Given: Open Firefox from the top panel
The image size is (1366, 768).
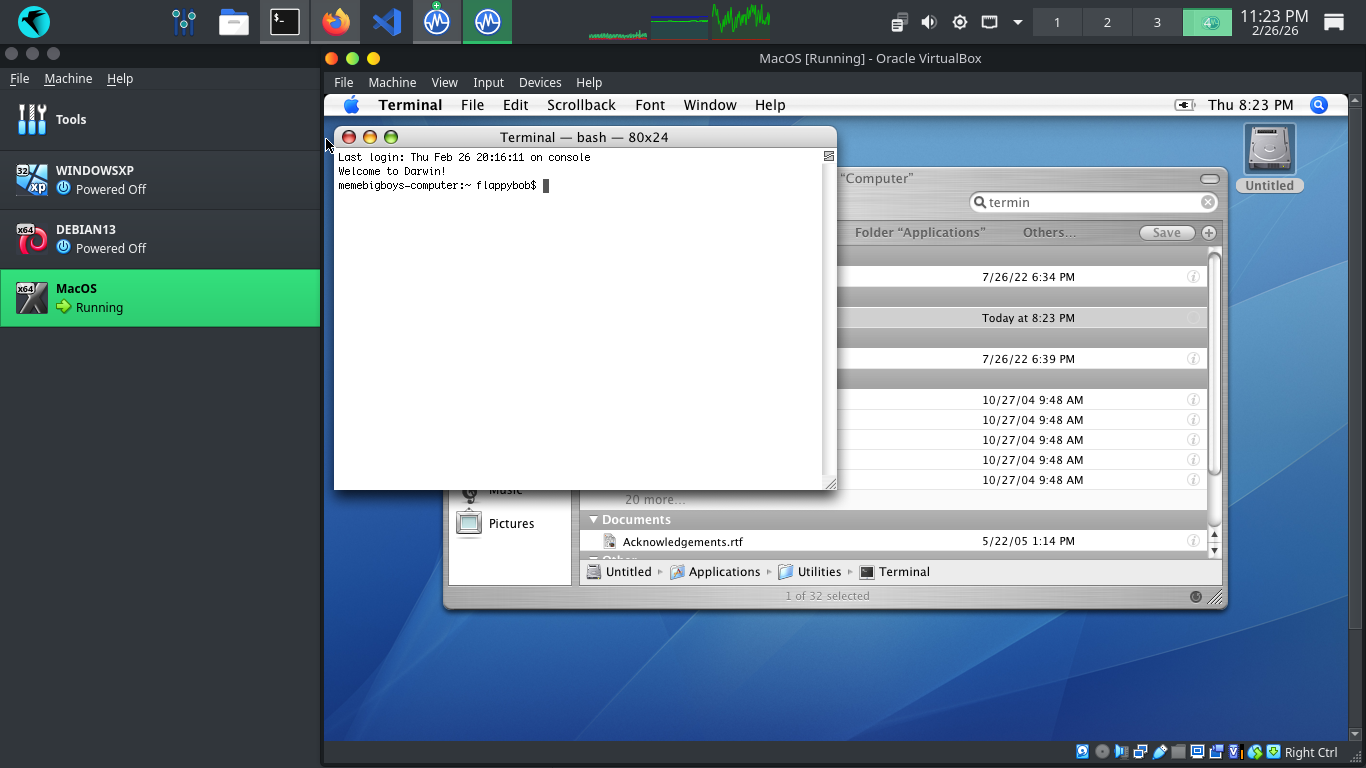Looking at the screenshot, I should [336, 22].
